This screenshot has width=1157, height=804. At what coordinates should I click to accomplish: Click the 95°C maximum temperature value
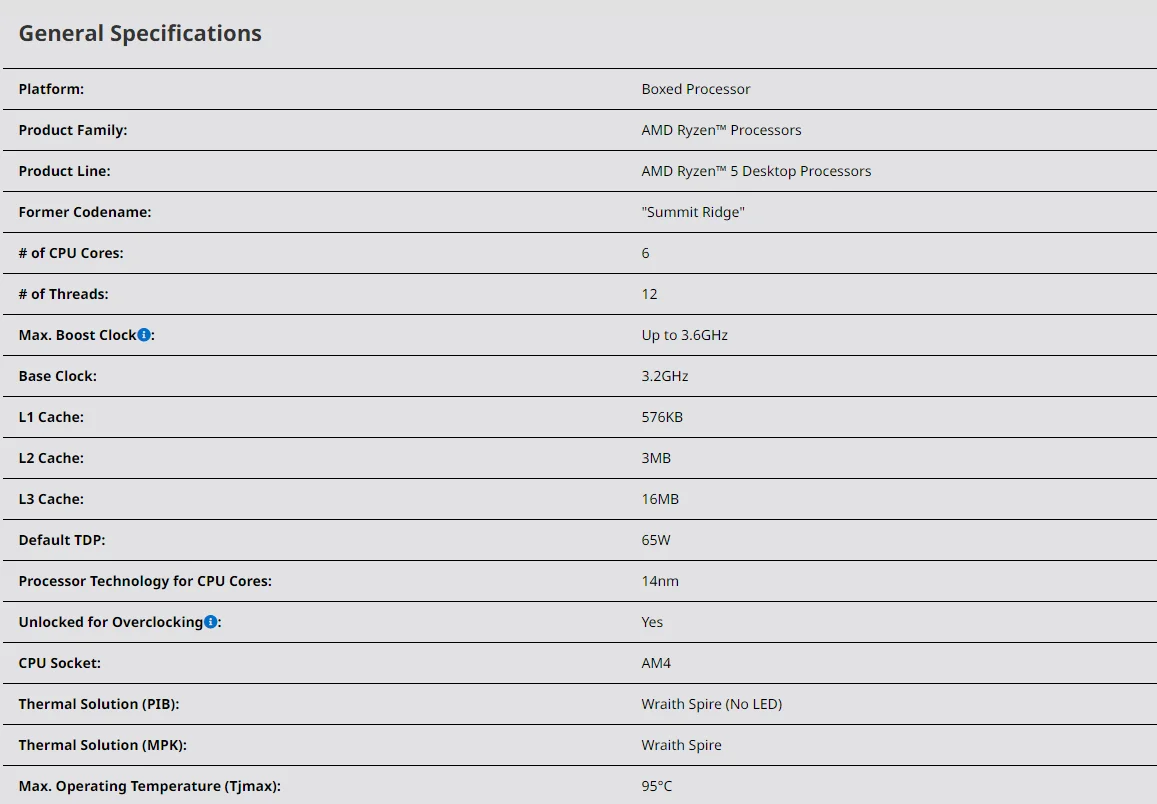(x=657, y=786)
